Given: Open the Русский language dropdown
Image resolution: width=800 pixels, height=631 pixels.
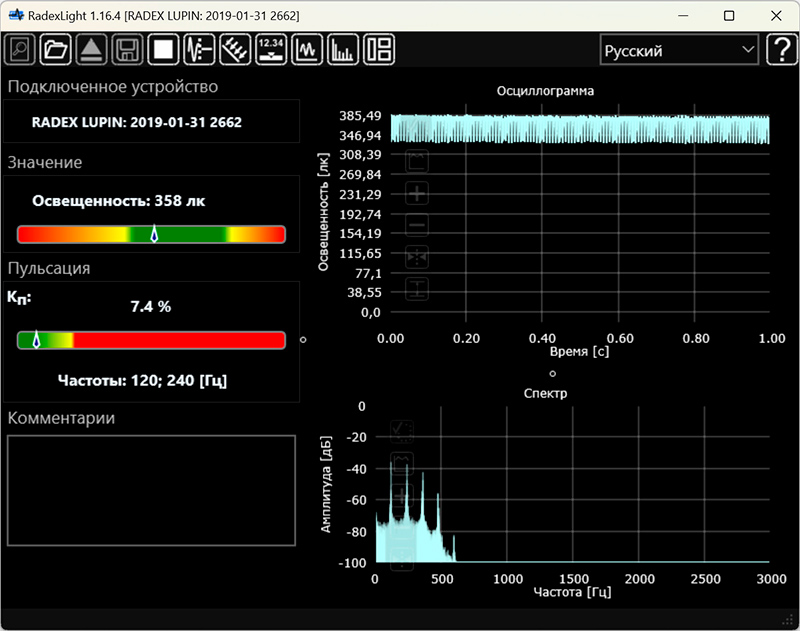Looking at the screenshot, I should point(679,50).
